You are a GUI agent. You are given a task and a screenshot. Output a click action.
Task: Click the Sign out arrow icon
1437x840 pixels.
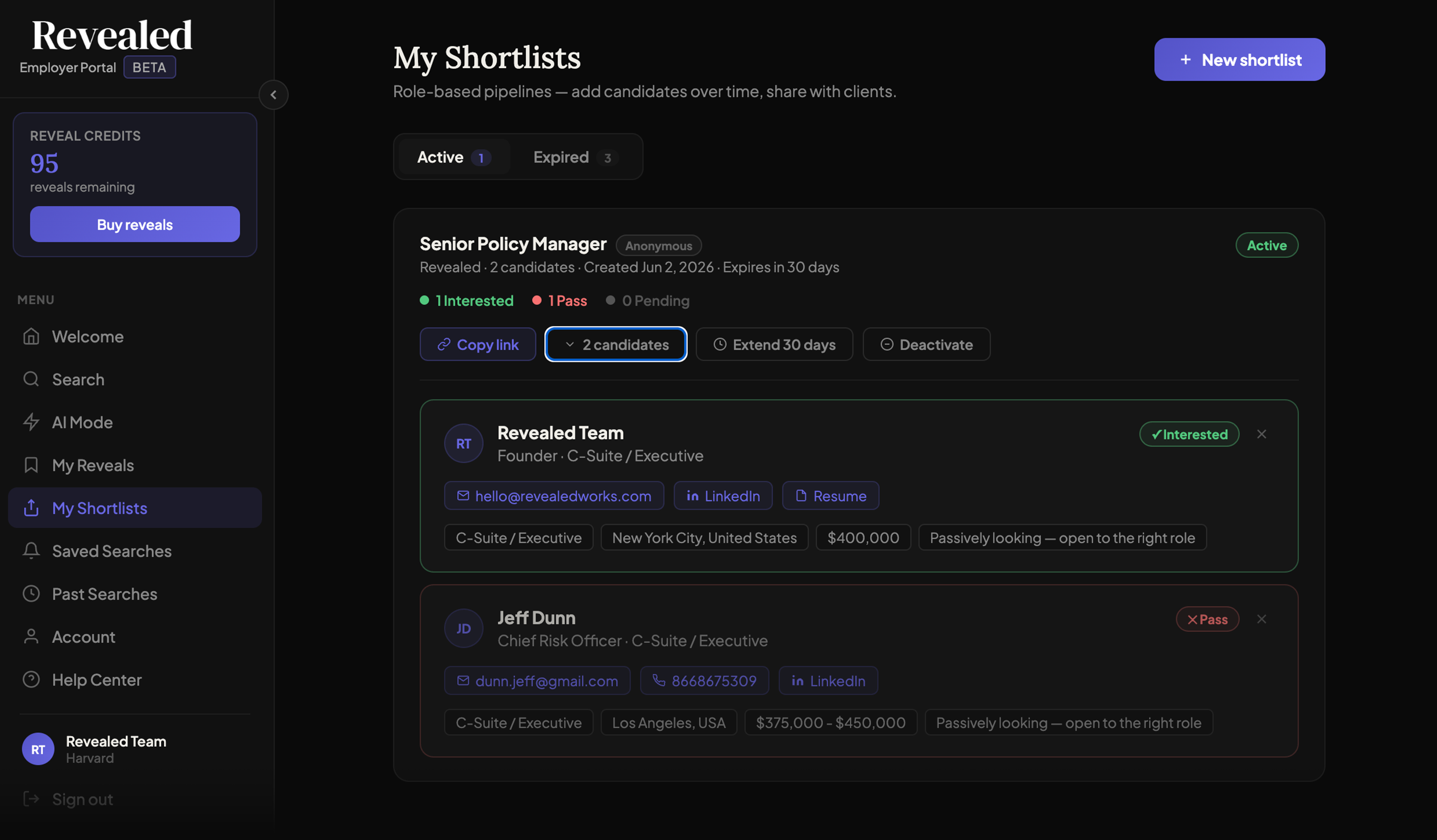(x=31, y=799)
